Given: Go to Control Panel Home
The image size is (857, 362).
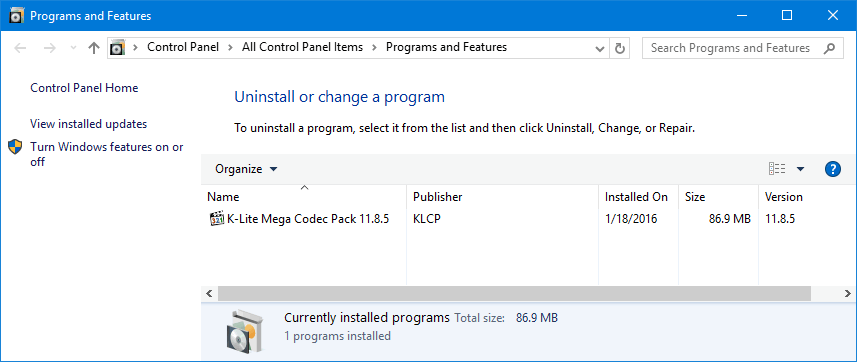Looking at the screenshot, I should 84,88.
